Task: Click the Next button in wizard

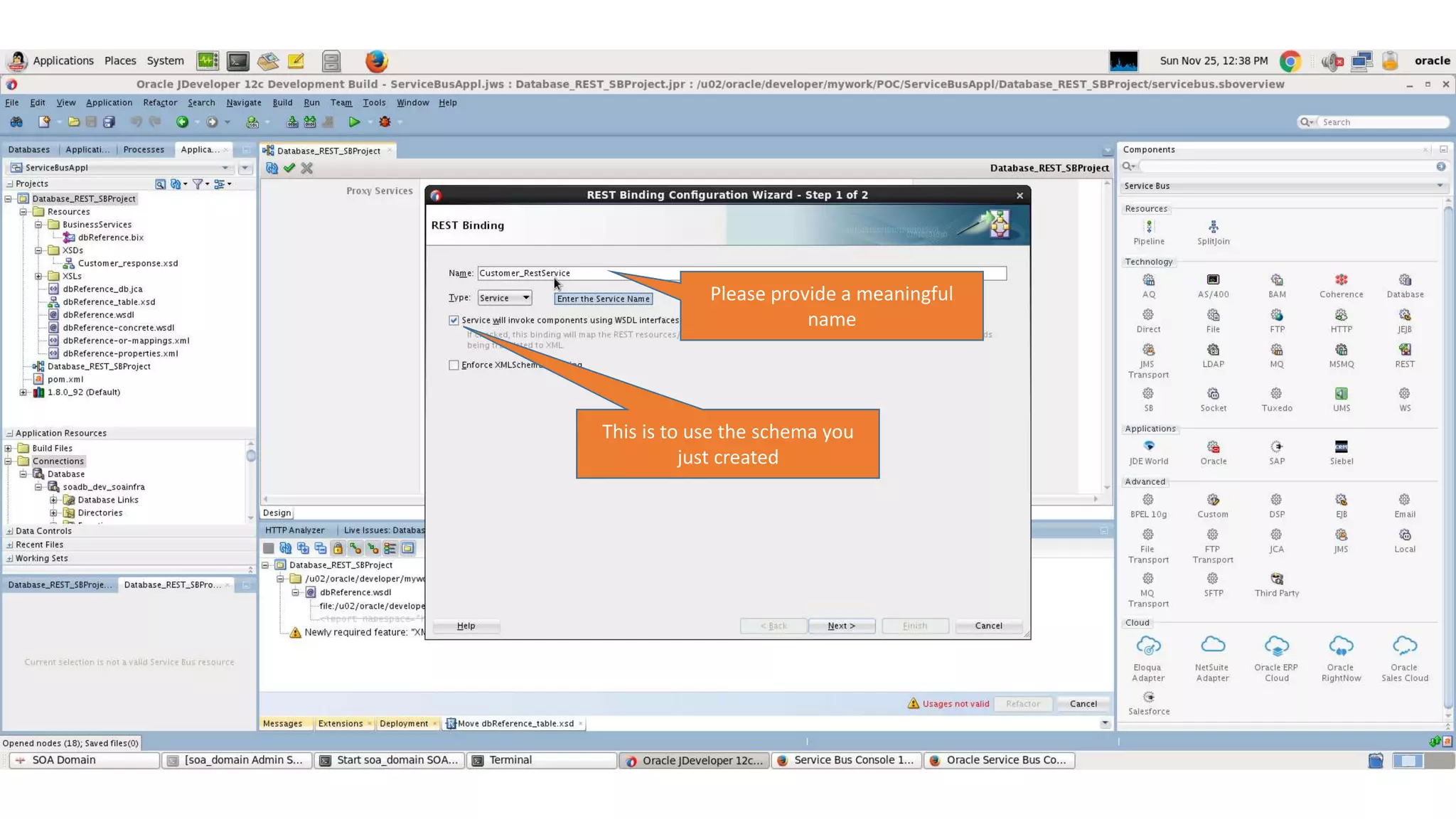Action: pos(841,626)
